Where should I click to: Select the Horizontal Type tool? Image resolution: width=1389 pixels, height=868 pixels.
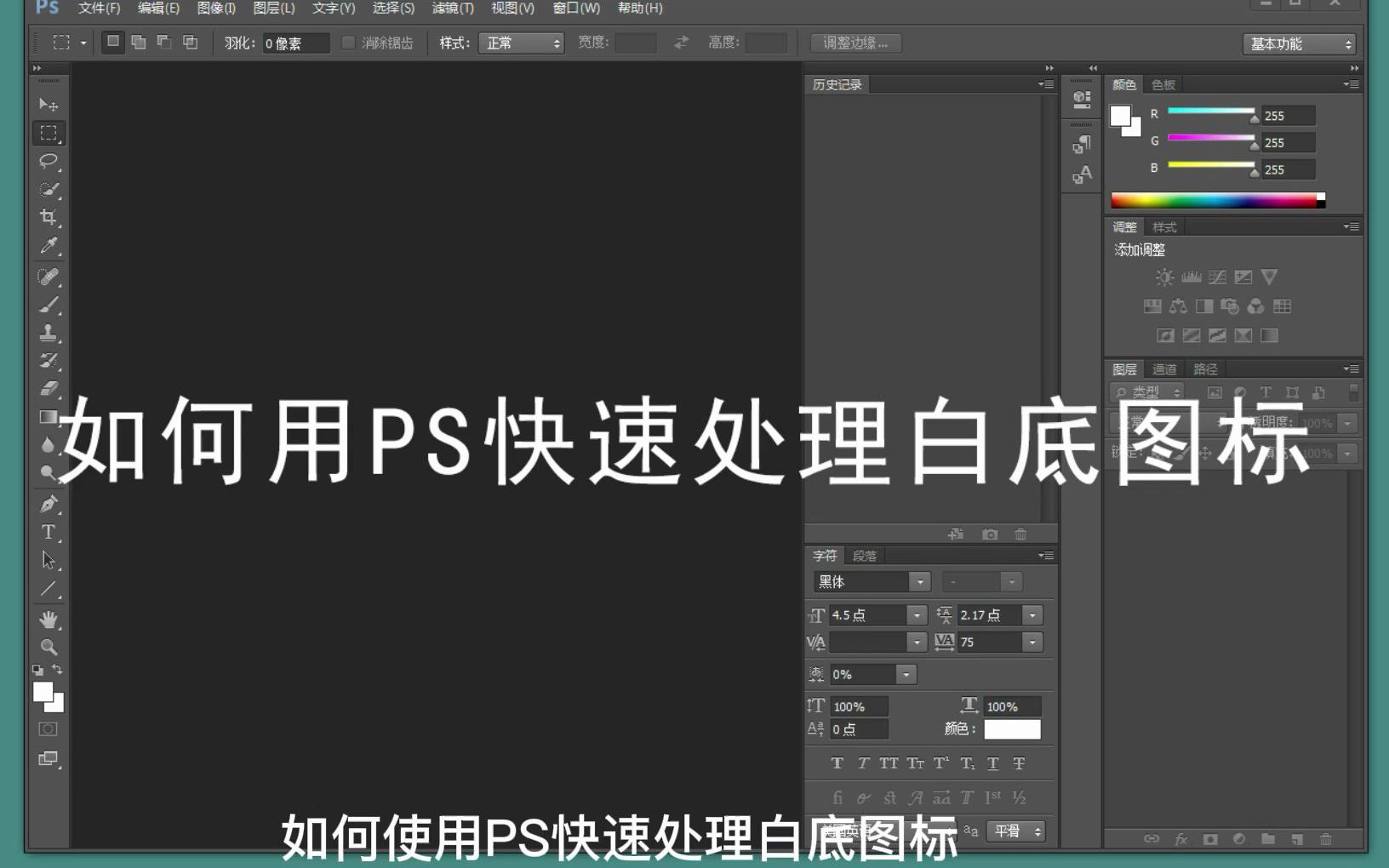[x=49, y=533]
